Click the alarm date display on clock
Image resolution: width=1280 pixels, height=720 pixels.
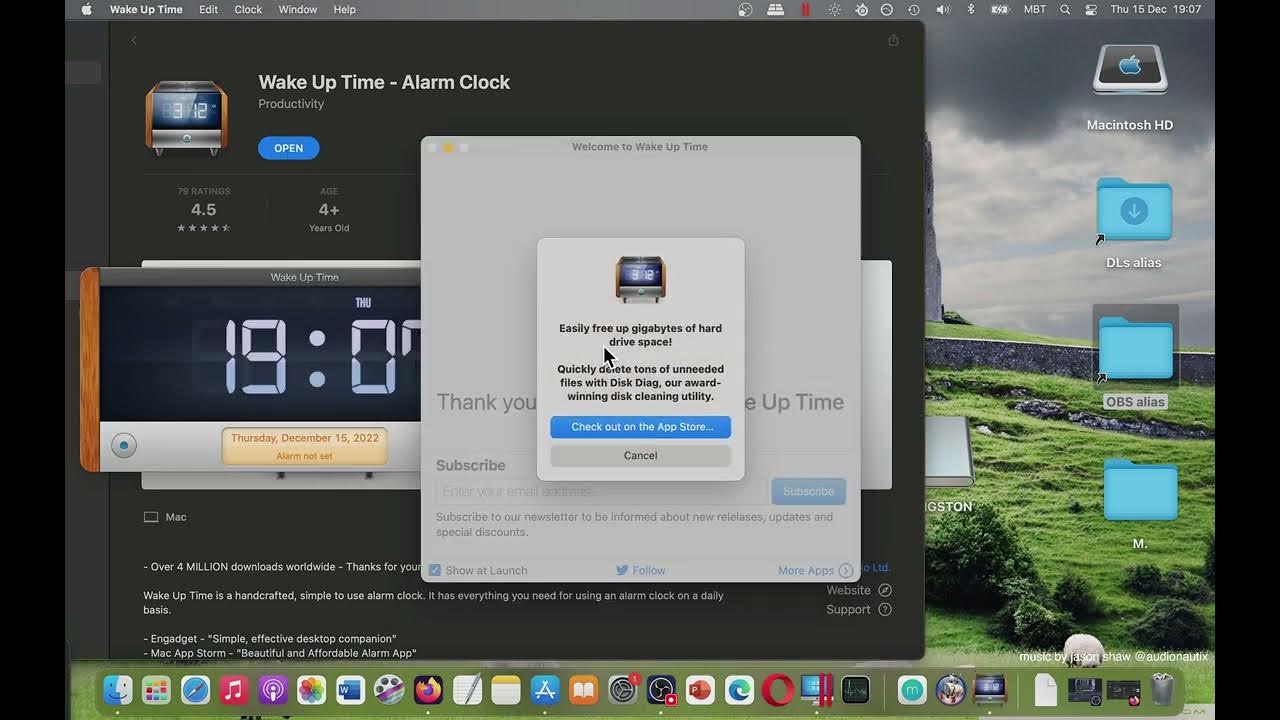click(304, 446)
